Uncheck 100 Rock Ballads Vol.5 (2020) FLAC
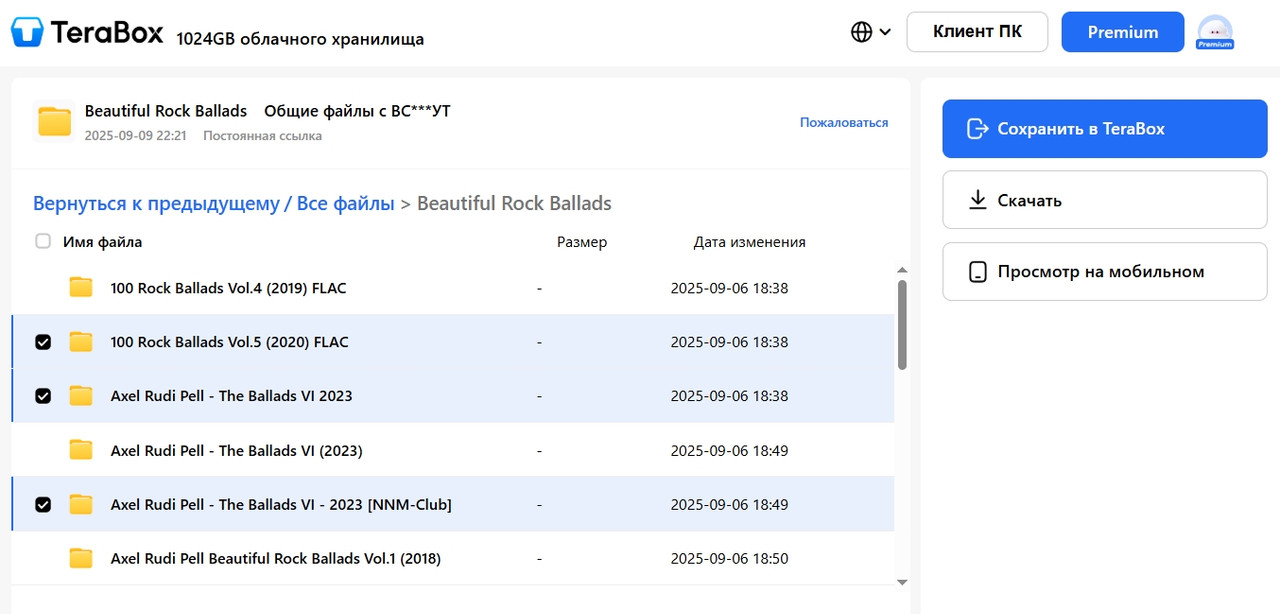The width and height of the screenshot is (1280, 614). 43,342
